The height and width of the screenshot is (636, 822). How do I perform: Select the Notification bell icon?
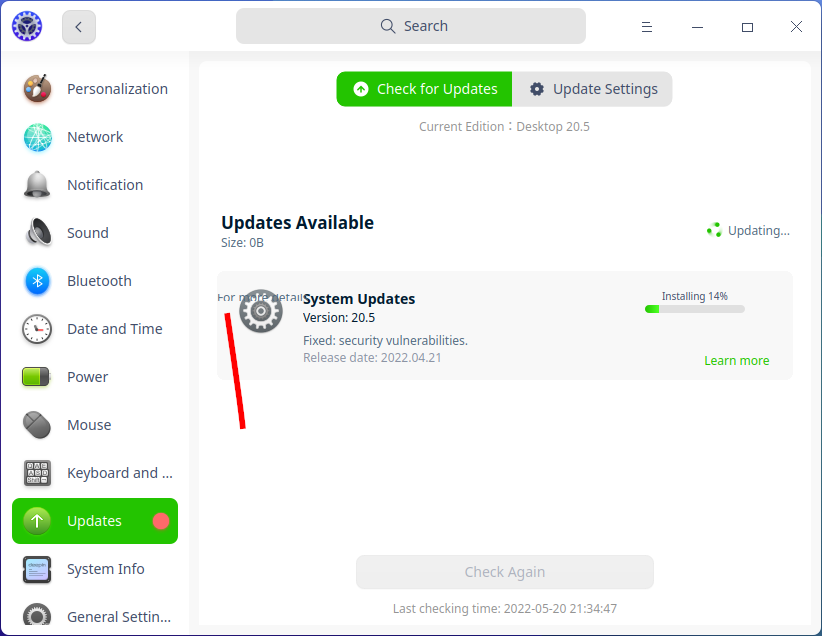[36, 185]
